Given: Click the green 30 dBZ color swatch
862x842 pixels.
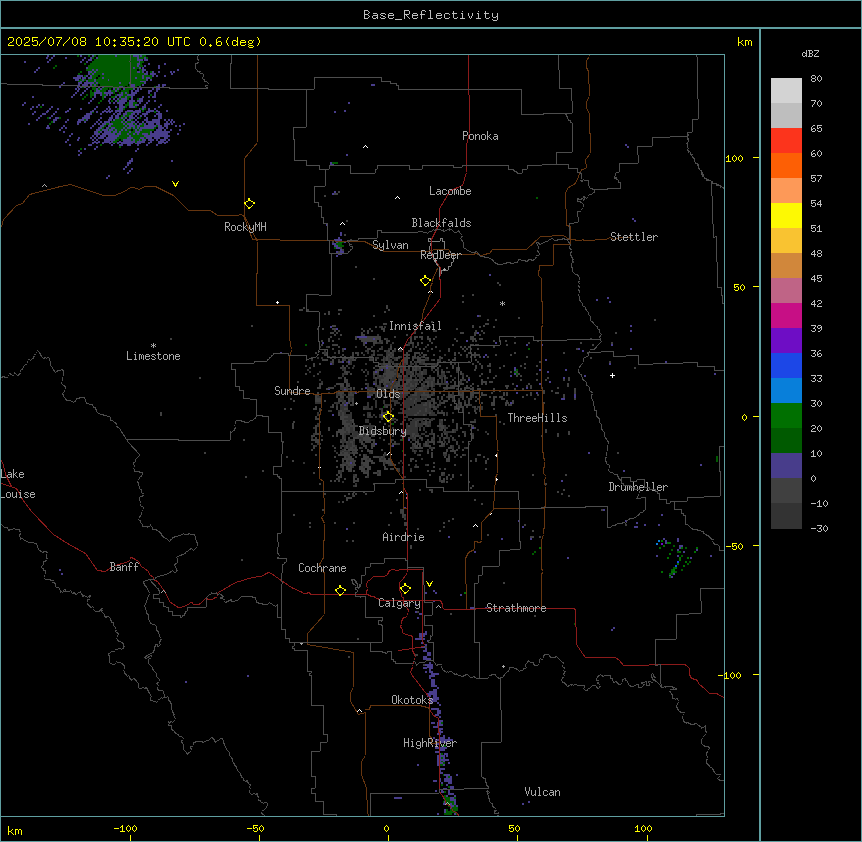Looking at the screenshot, I should click(786, 416).
